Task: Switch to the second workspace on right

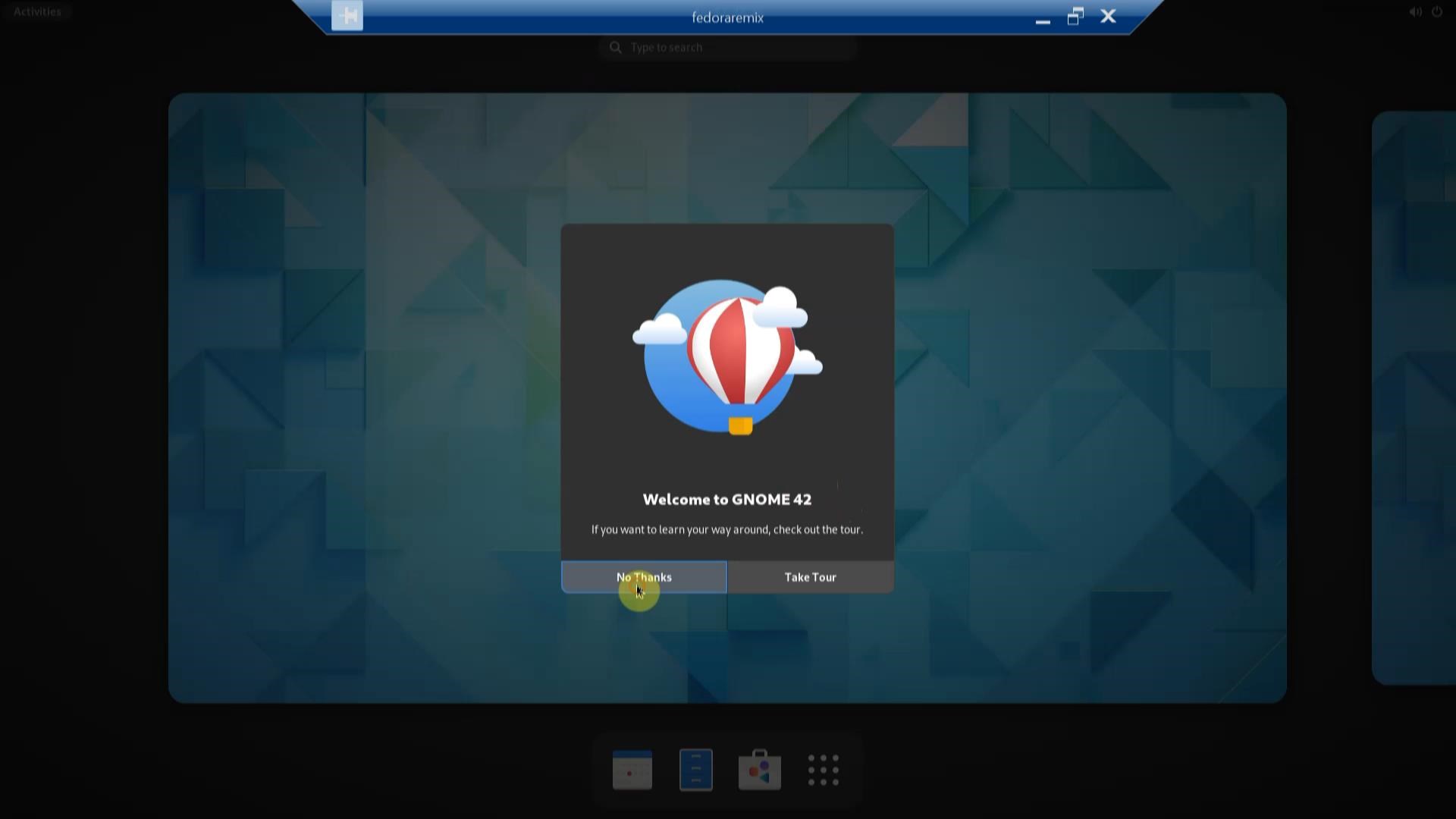Action: (1414, 397)
